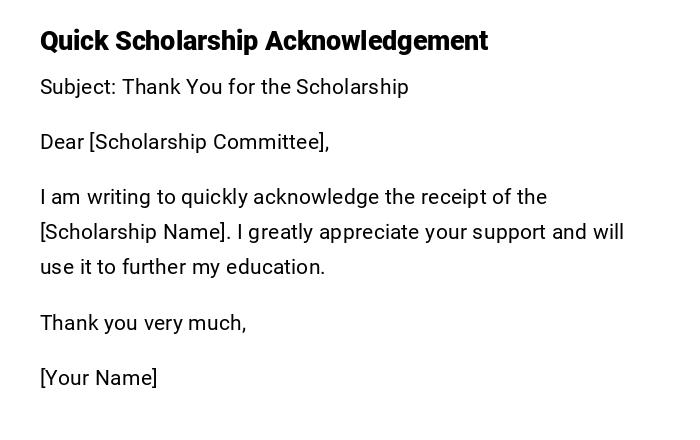This screenshot has width=700, height=440.
Task: Select the [Scholarship Committee] placeholder
Action: tap(209, 142)
